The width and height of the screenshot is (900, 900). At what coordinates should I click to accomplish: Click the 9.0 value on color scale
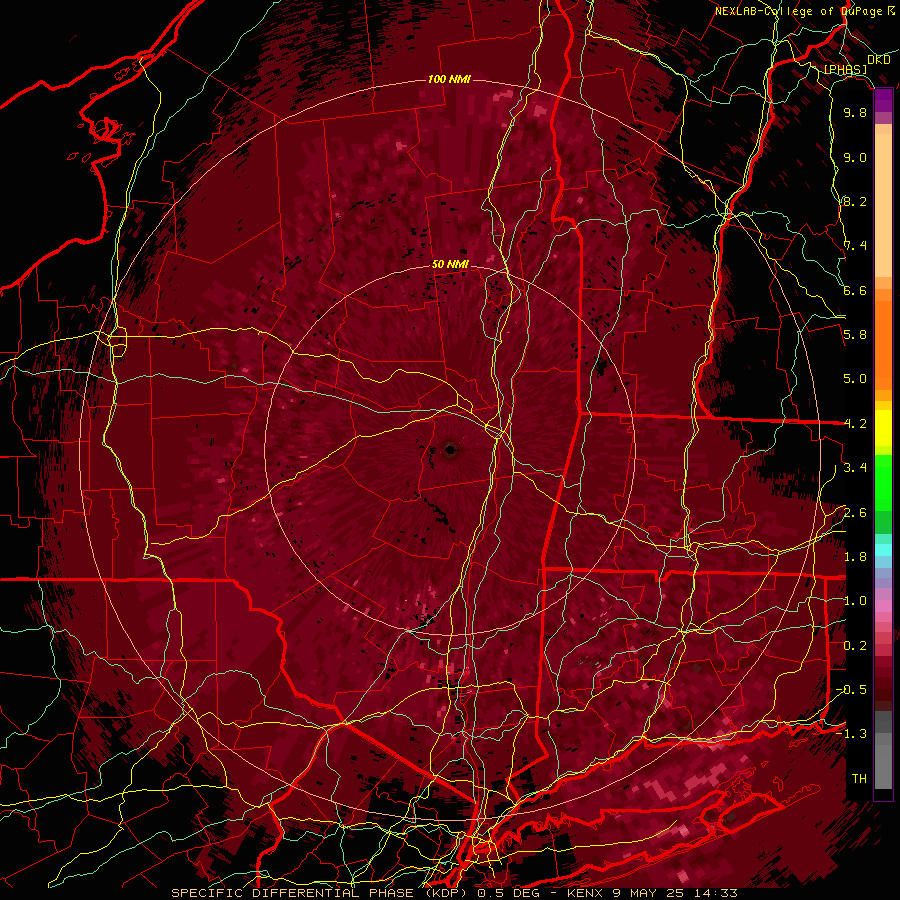click(855, 157)
